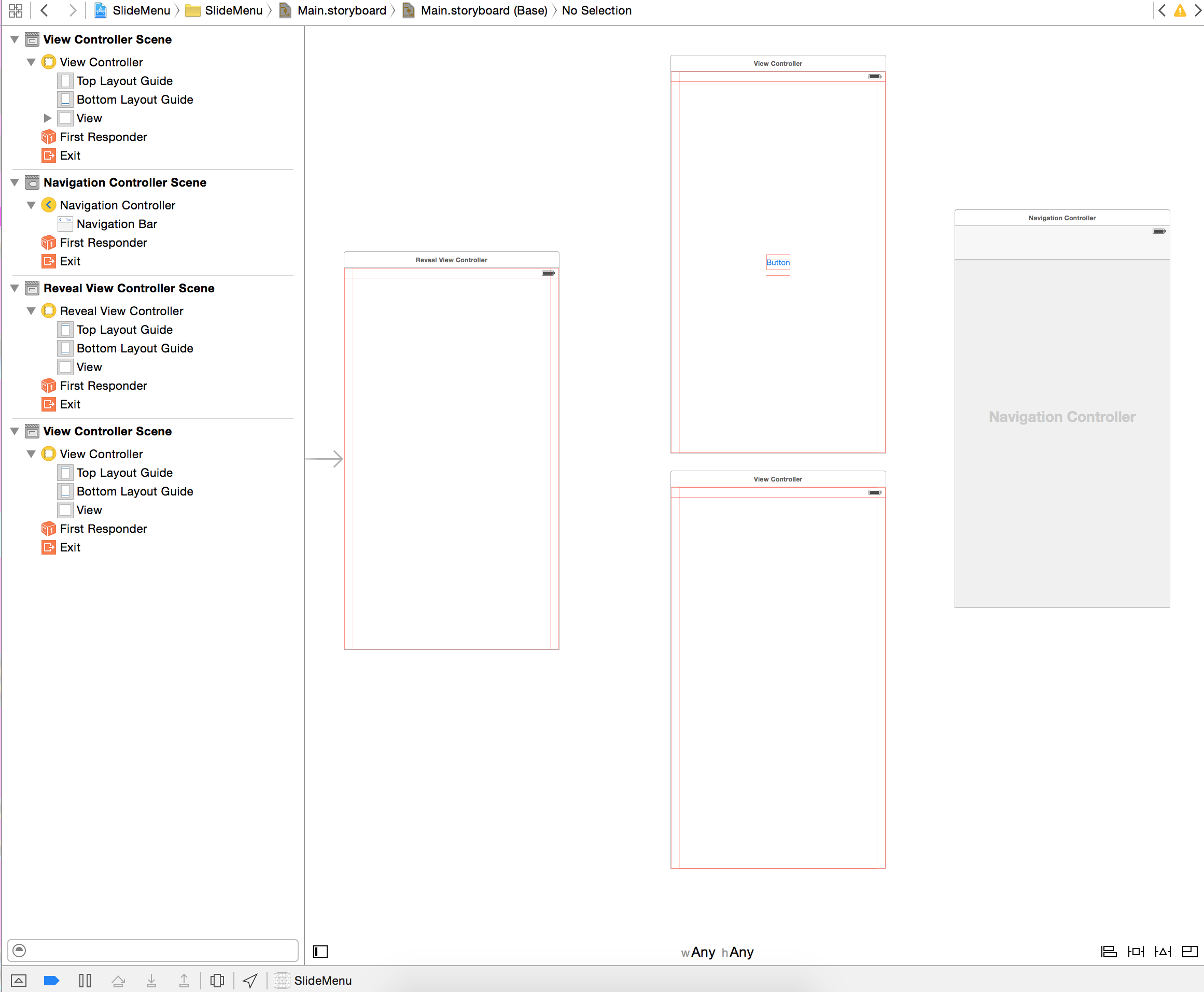Collapse the Reveal View Controller node
1204x992 pixels.
(x=32, y=311)
